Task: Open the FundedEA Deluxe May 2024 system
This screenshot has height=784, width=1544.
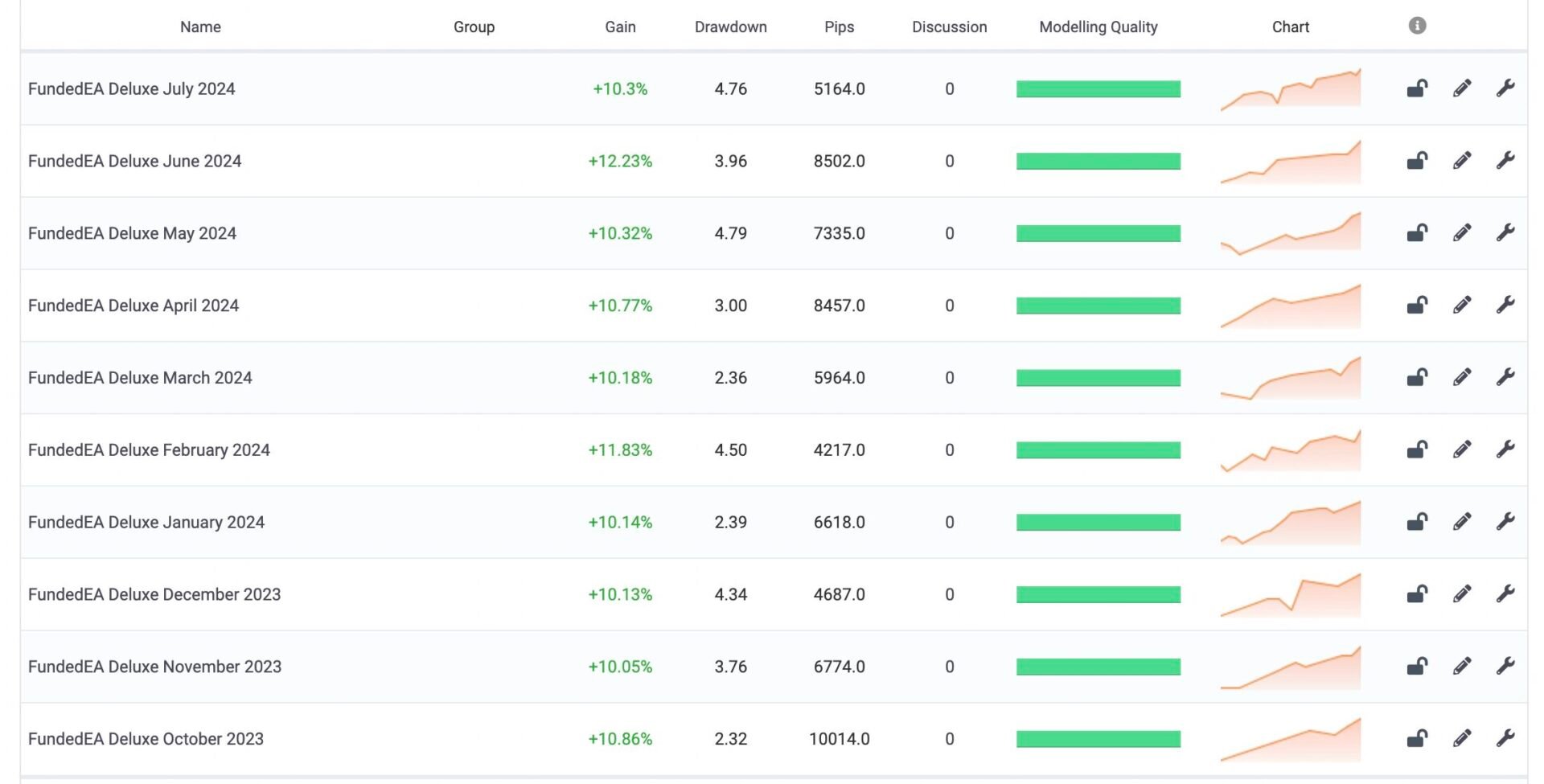Action: pos(132,233)
